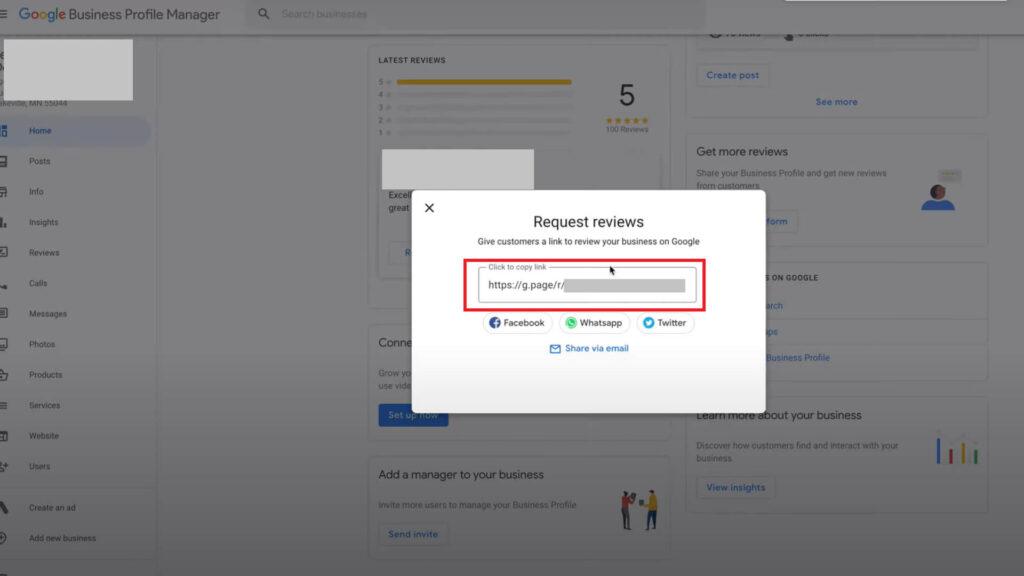
Task: Click the View insights button
Action: pyautogui.click(x=735, y=487)
